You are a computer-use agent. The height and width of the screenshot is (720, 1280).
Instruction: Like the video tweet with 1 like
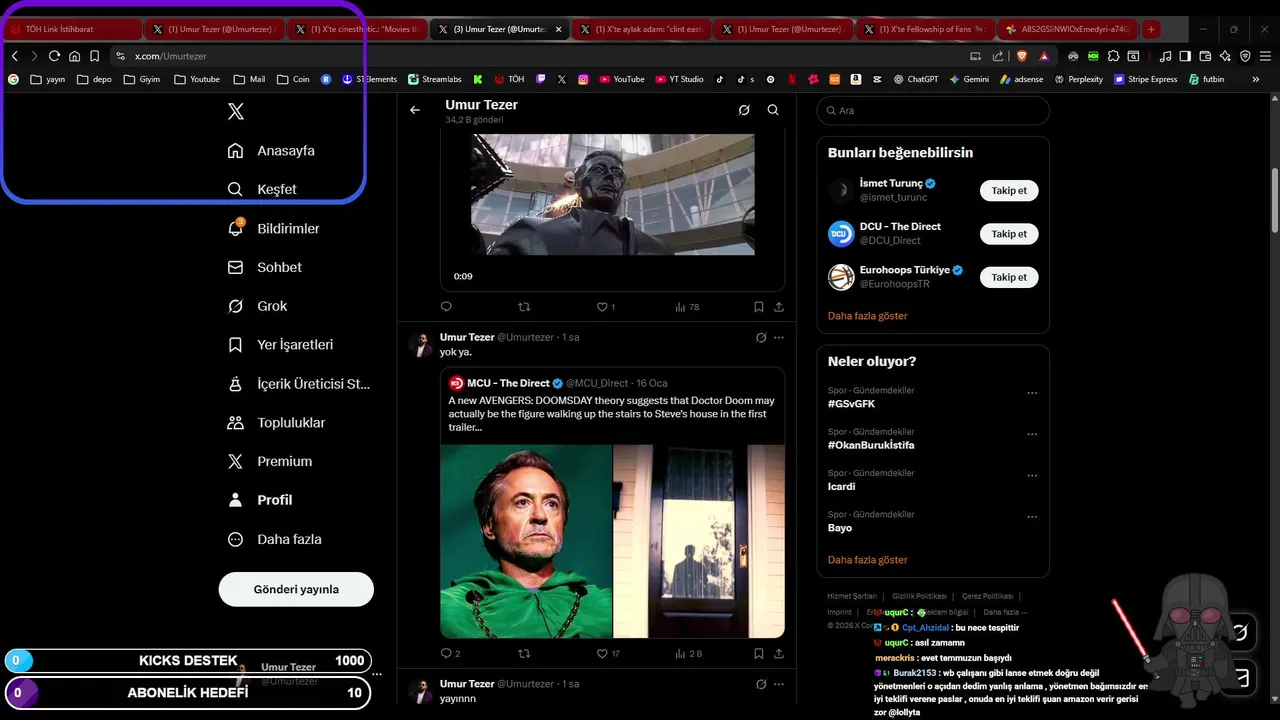[606, 307]
